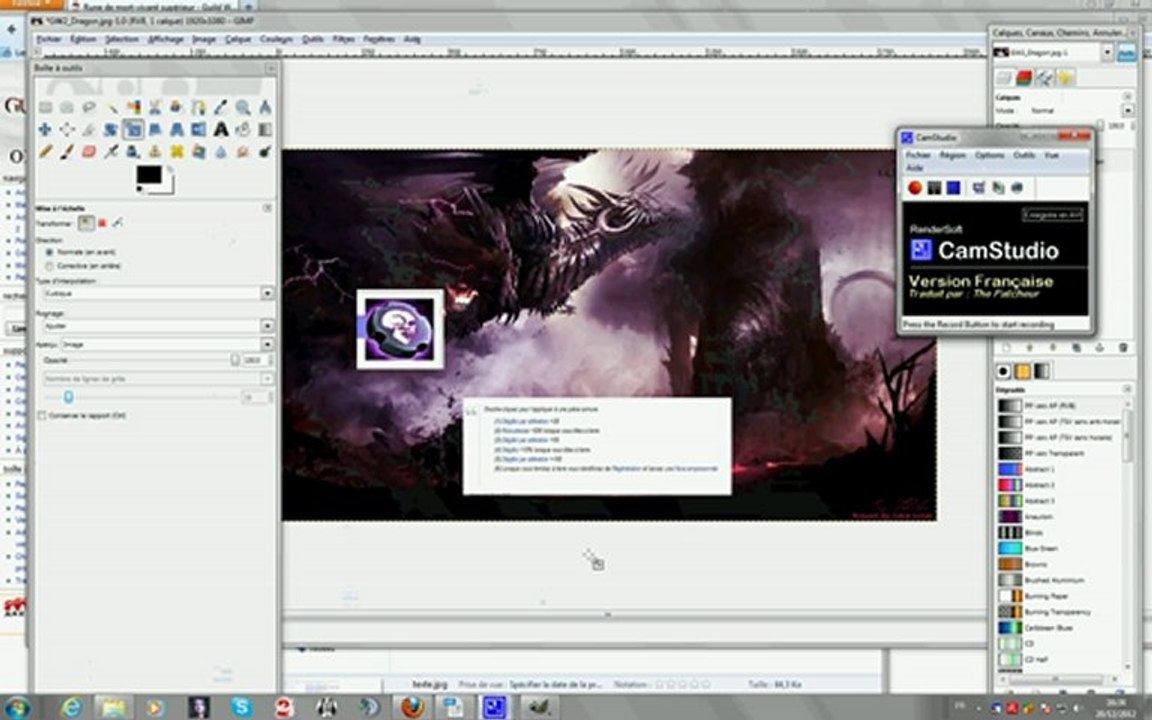Select the Alignment tool
The image size is (1152, 720).
67,129
